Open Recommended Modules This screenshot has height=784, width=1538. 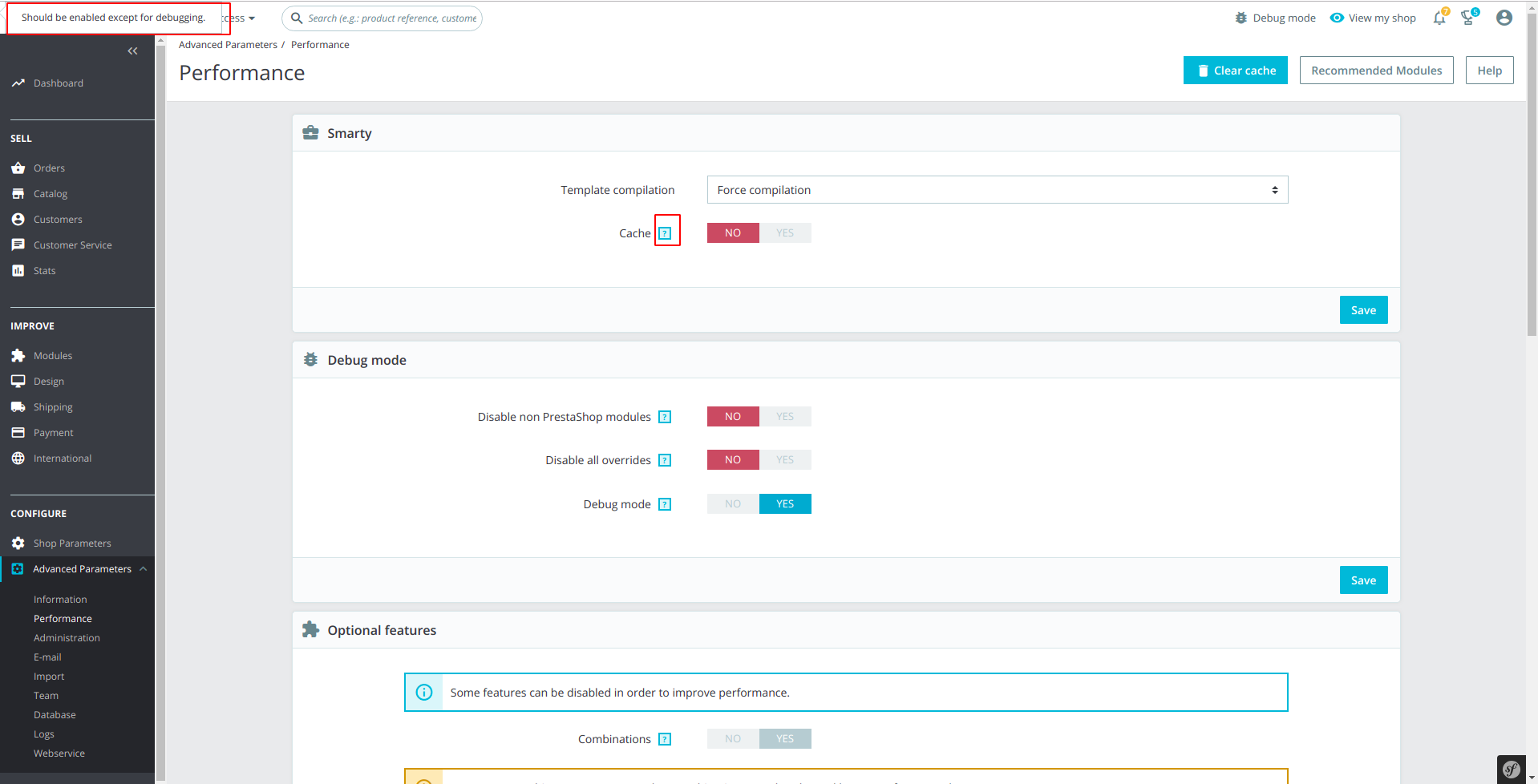pyautogui.click(x=1376, y=71)
